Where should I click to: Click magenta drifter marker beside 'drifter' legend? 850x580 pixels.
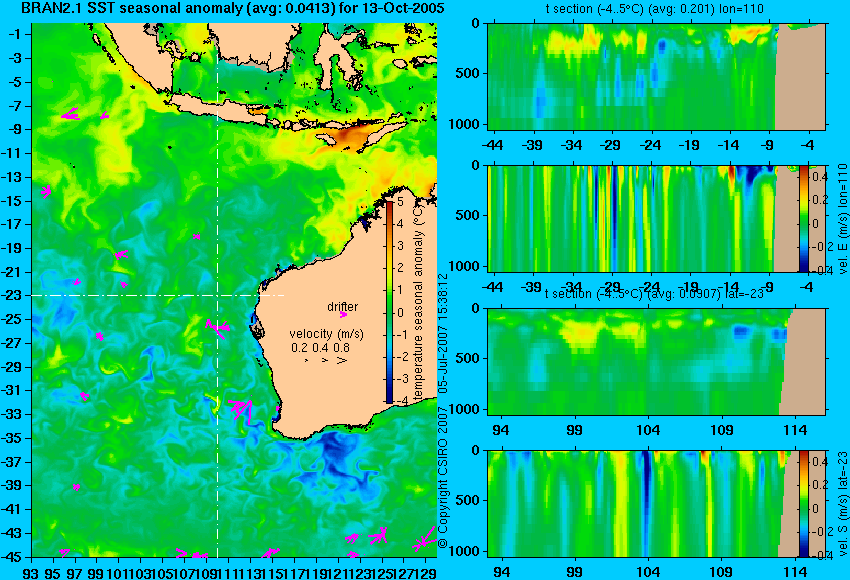point(343,314)
